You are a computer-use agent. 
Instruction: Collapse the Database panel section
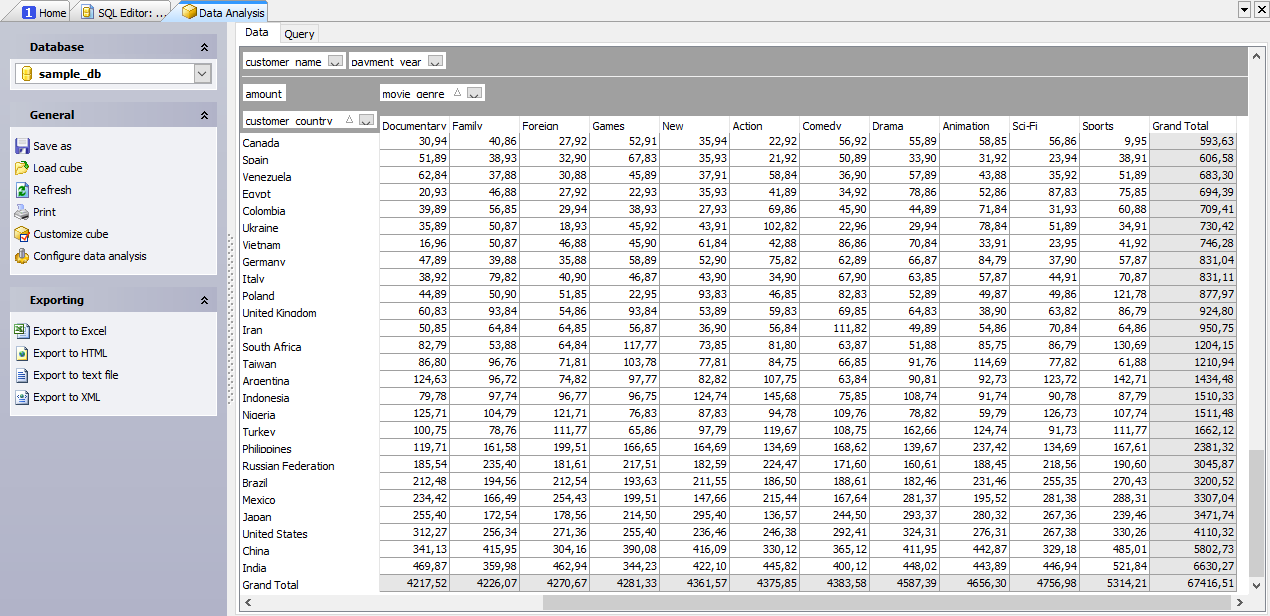click(x=204, y=47)
